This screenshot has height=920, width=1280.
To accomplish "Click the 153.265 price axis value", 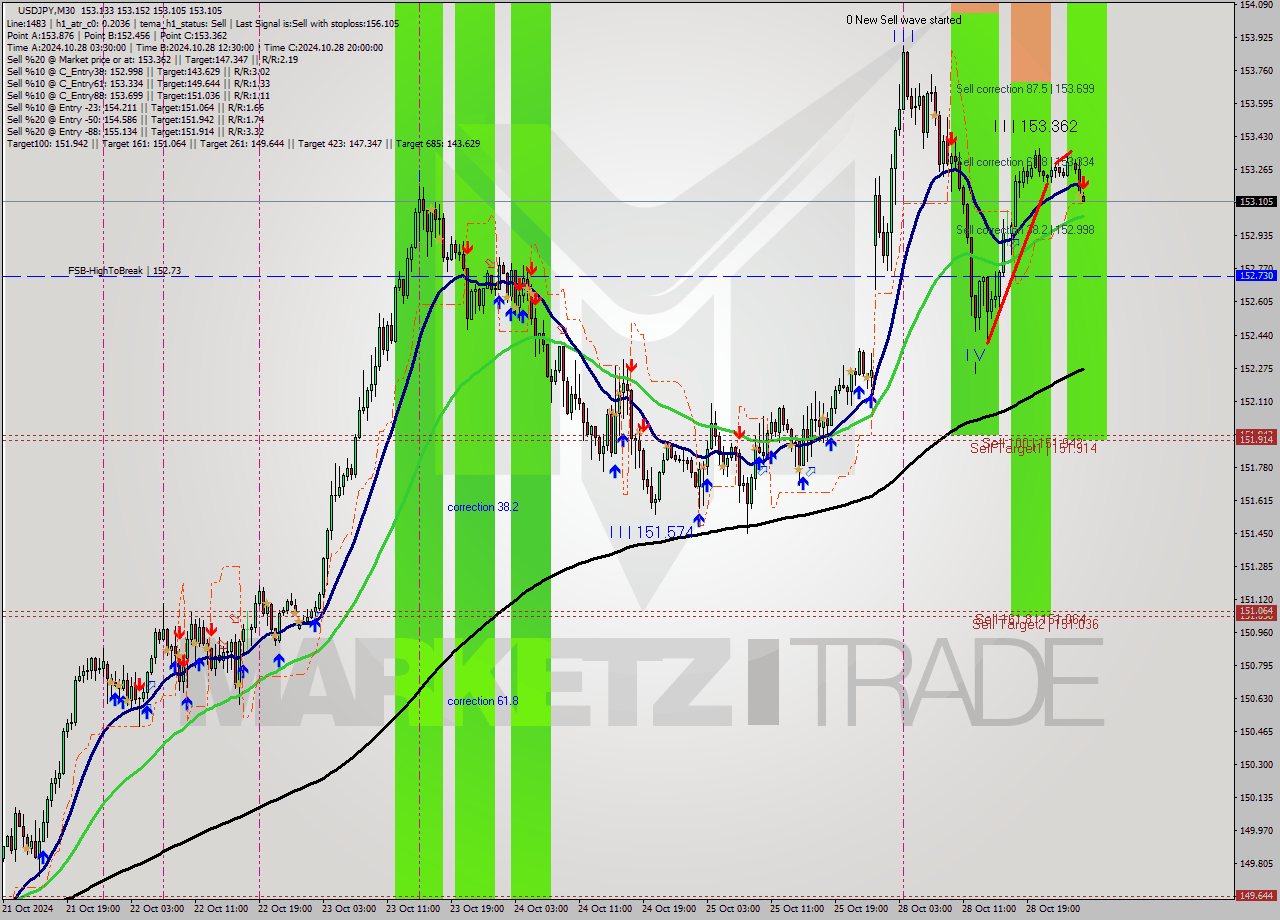I will (x=1256, y=170).
